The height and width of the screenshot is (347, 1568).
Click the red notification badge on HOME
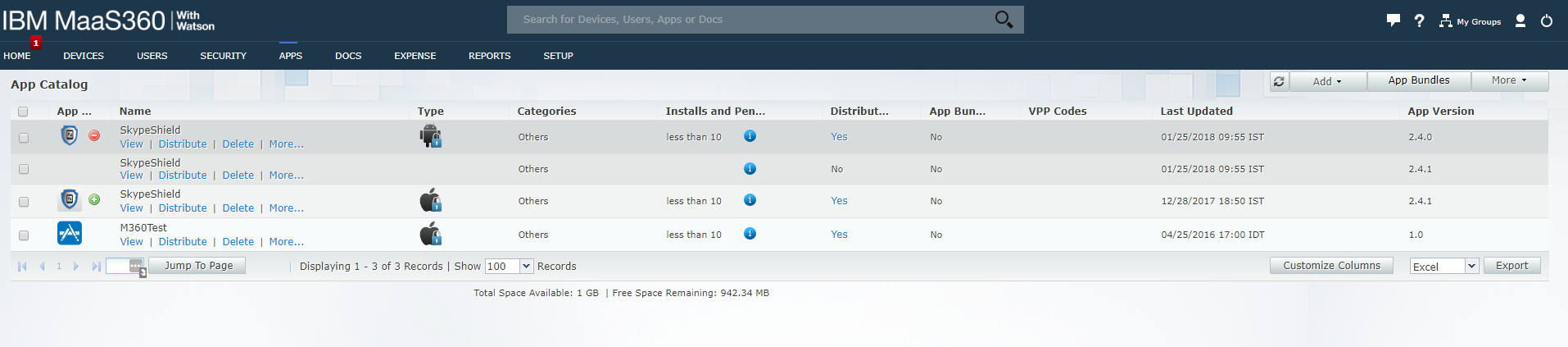[x=36, y=43]
